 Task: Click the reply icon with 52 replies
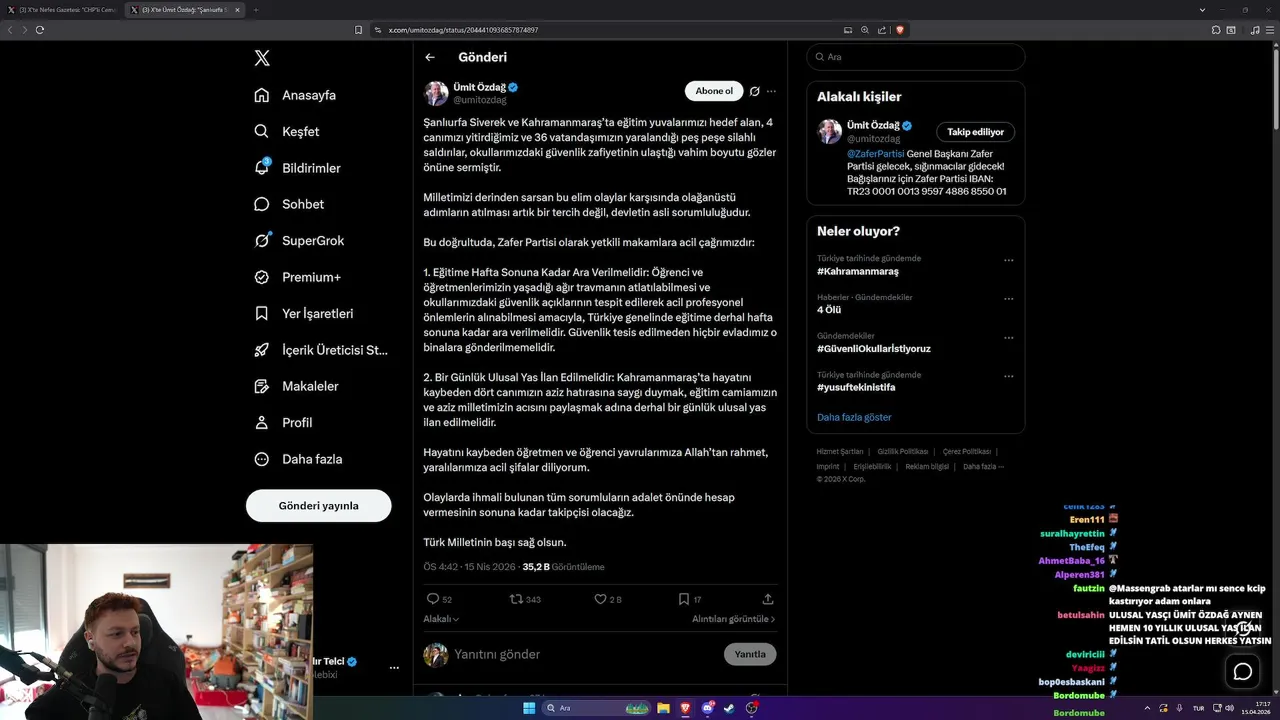click(433, 599)
